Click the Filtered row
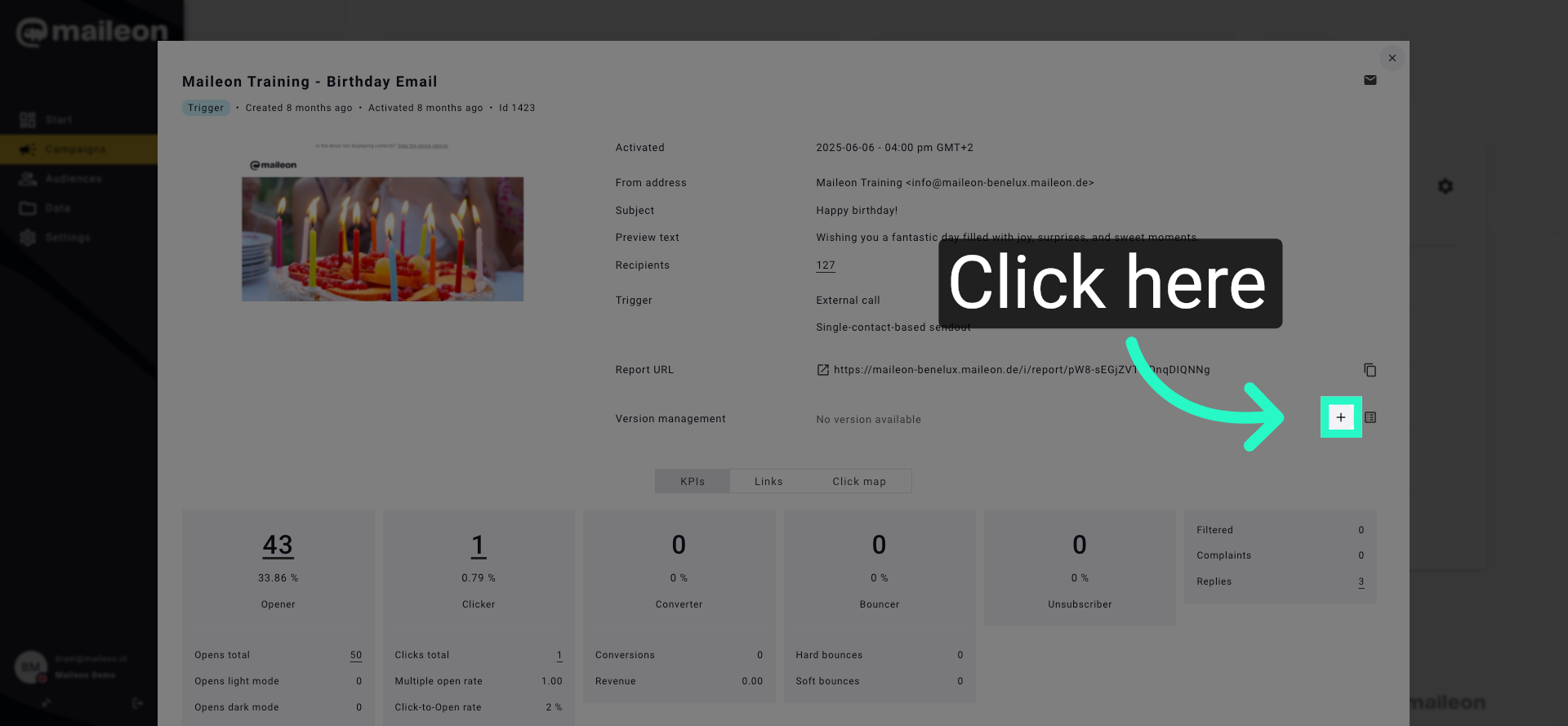Screen dimensions: 1568x726 pos(1281,530)
